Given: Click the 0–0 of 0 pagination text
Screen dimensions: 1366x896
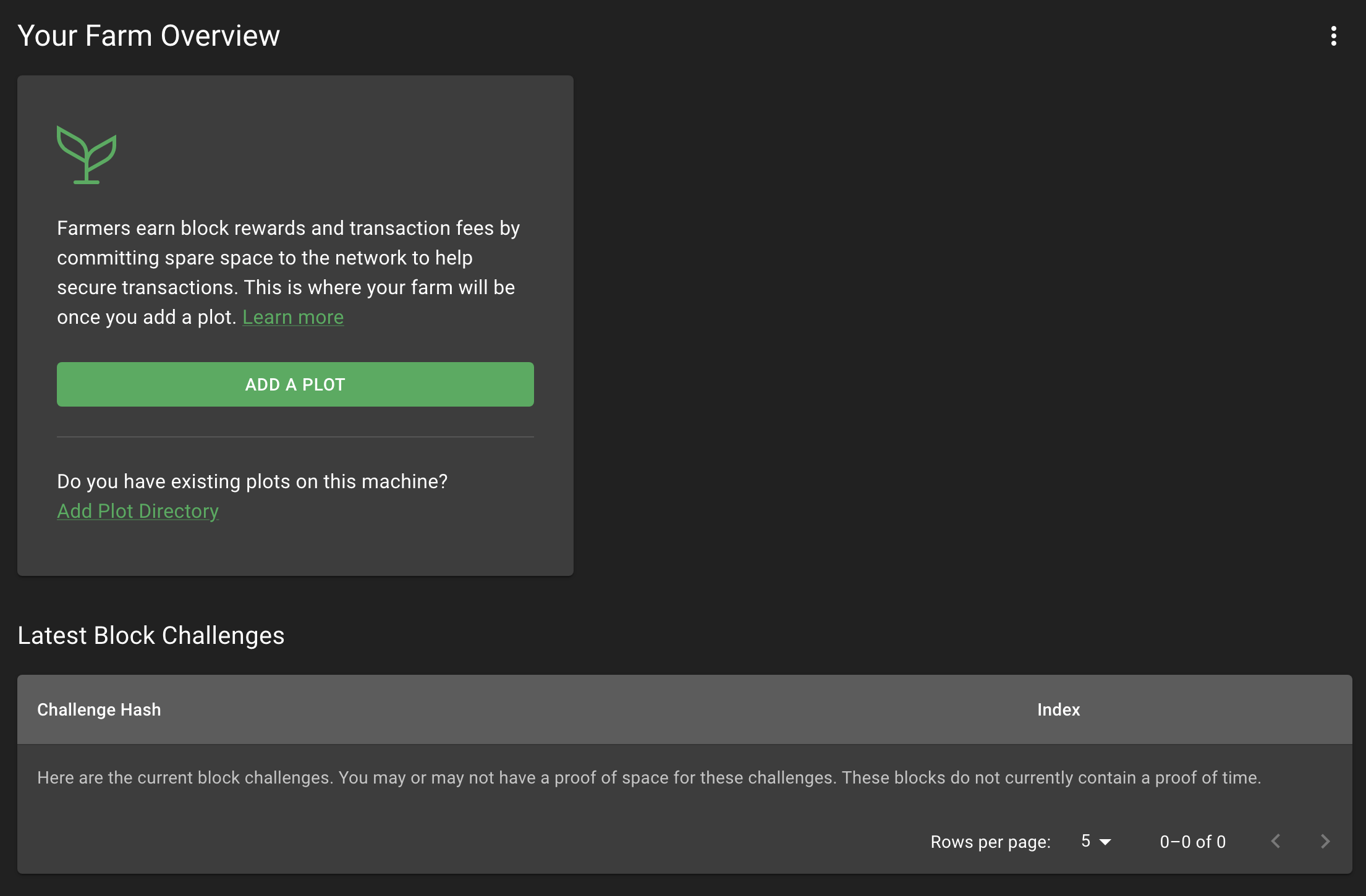Looking at the screenshot, I should 1193,842.
